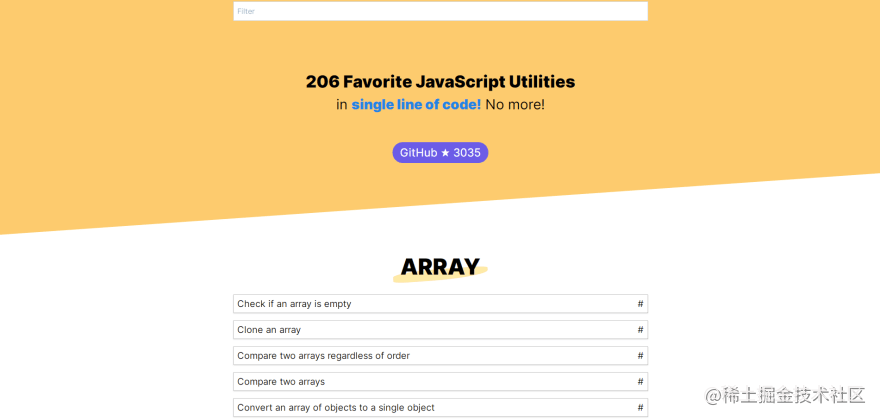The width and height of the screenshot is (880, 420).
Task: Click the ARRAY section heading
Action: [441, 267]
